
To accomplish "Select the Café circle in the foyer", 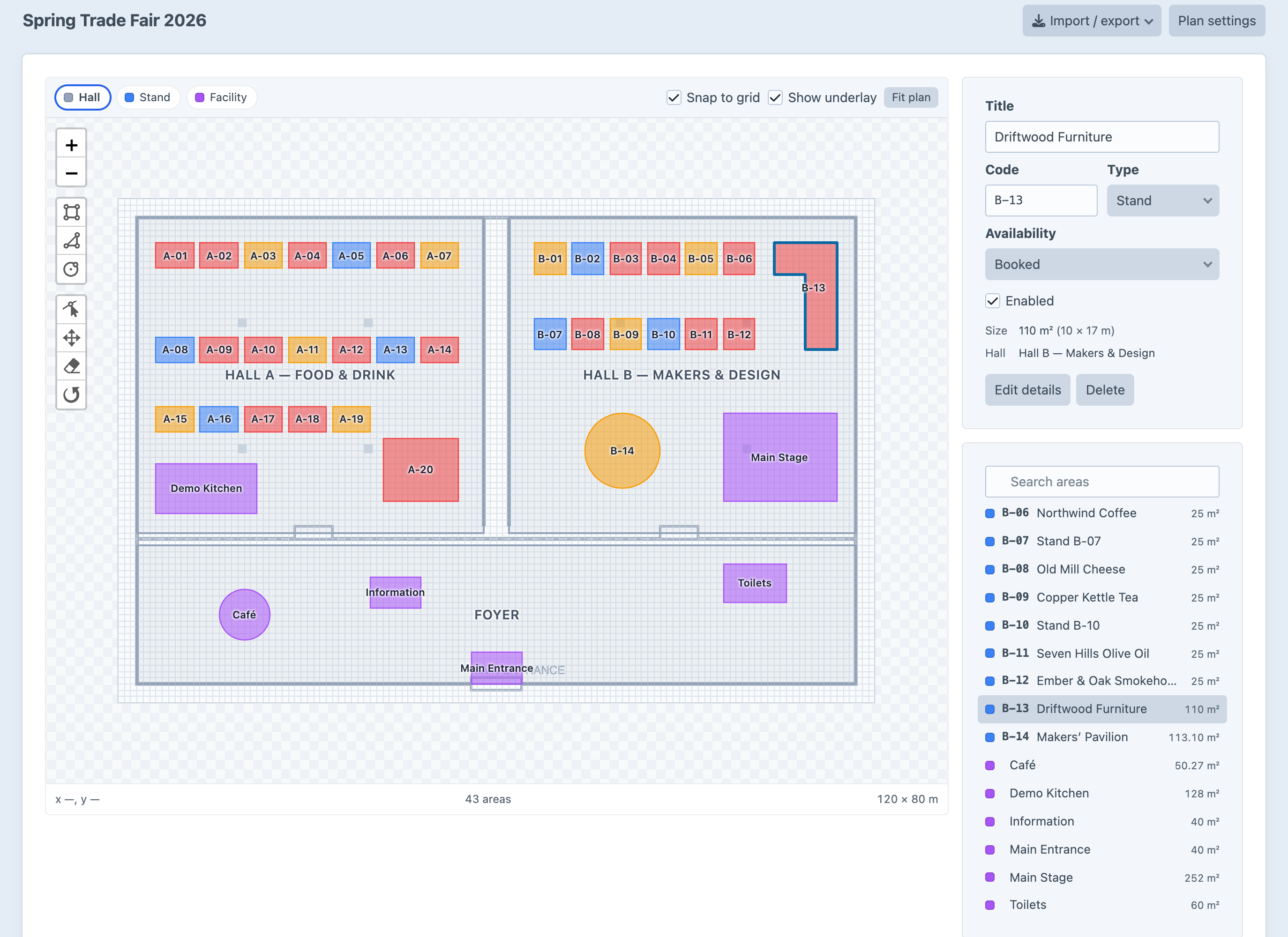I will pyautogui.click(x=244, y=615).
